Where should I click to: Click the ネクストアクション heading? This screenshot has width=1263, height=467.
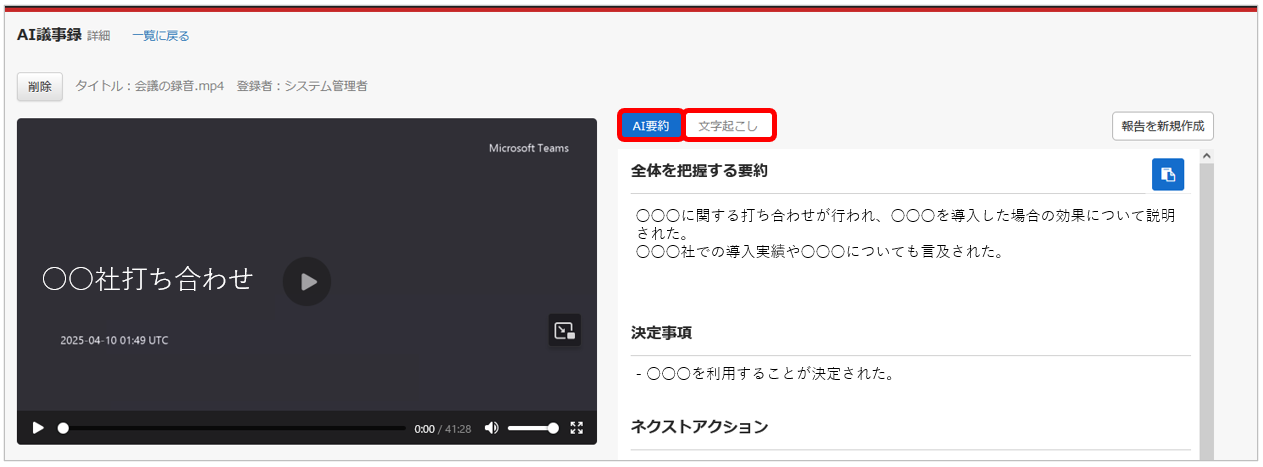(699, 427)
